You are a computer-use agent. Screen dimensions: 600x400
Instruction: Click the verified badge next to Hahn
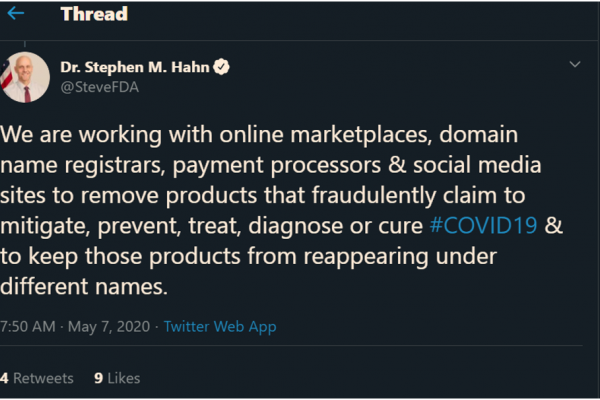click(x=222, y=67)
